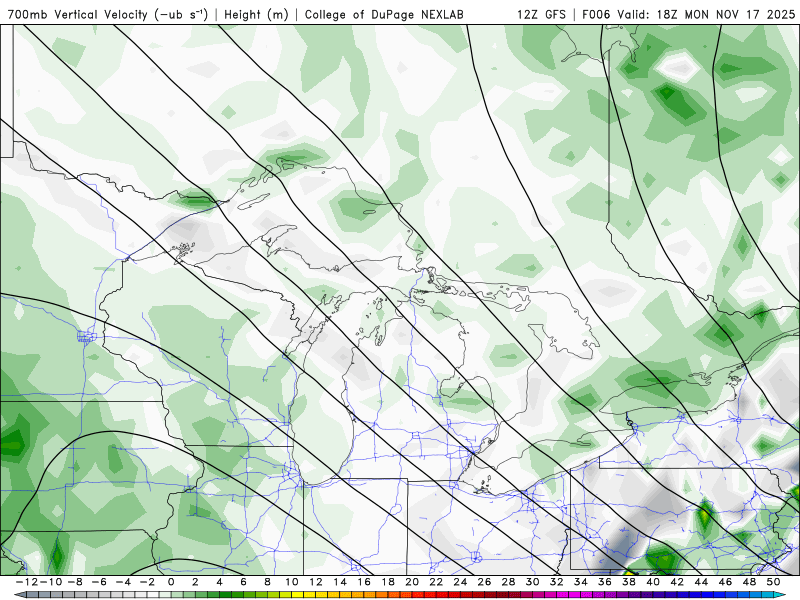The height and width of the screenshot is (600, 800).
Task: Click the '14' color scale label
Action: click(340, 582)
